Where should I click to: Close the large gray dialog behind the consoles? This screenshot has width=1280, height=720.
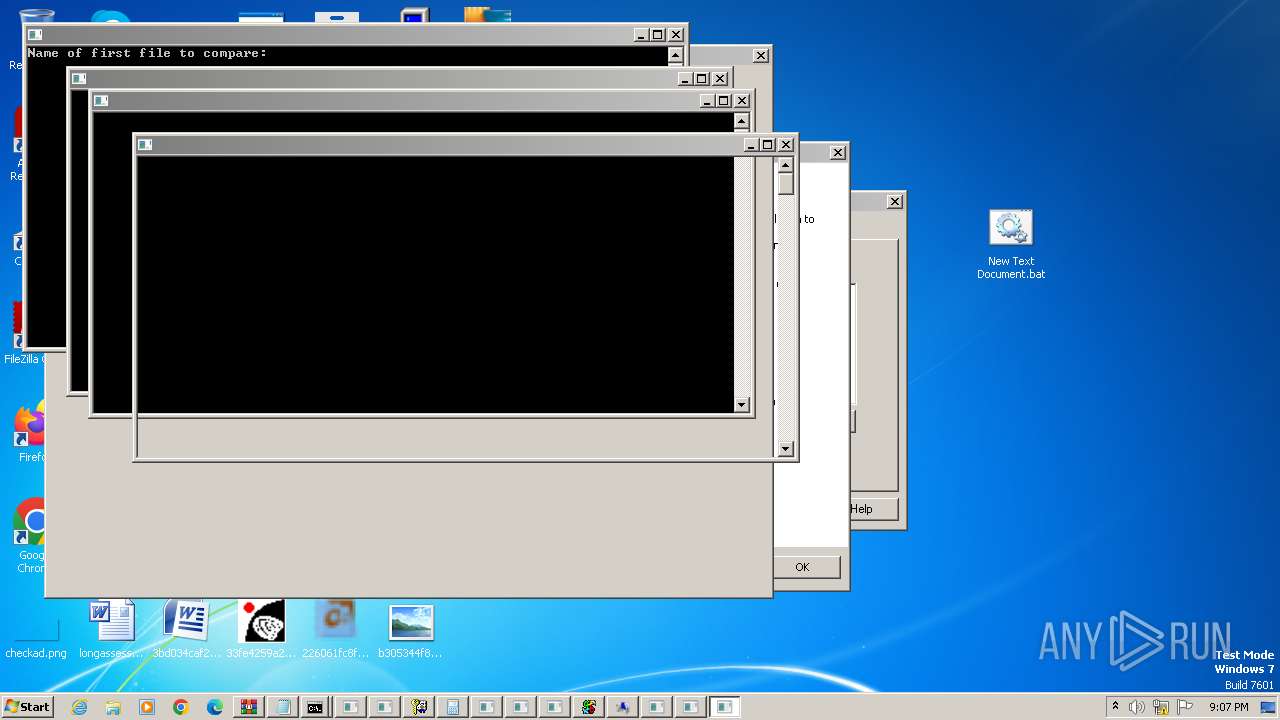[761, 56]
